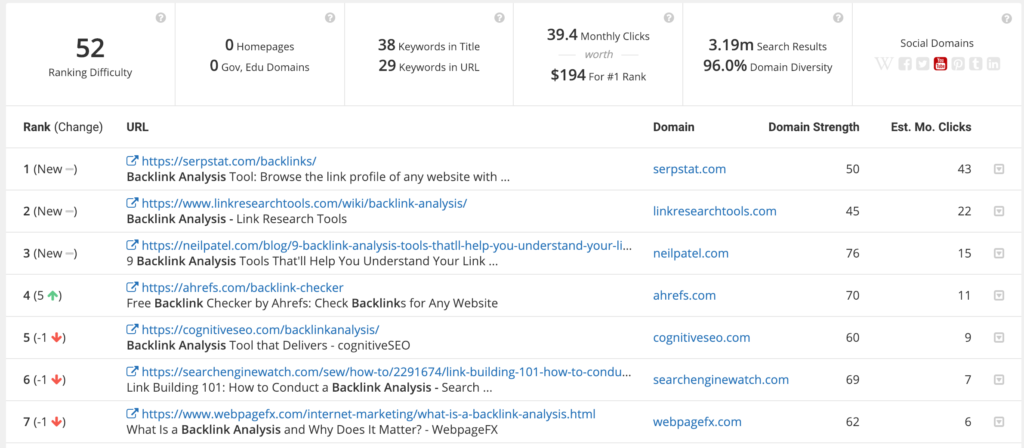Click help icon in Monthly Clicks card
Viewport: 1024px width, 448px height.
[x=669, y=18]
